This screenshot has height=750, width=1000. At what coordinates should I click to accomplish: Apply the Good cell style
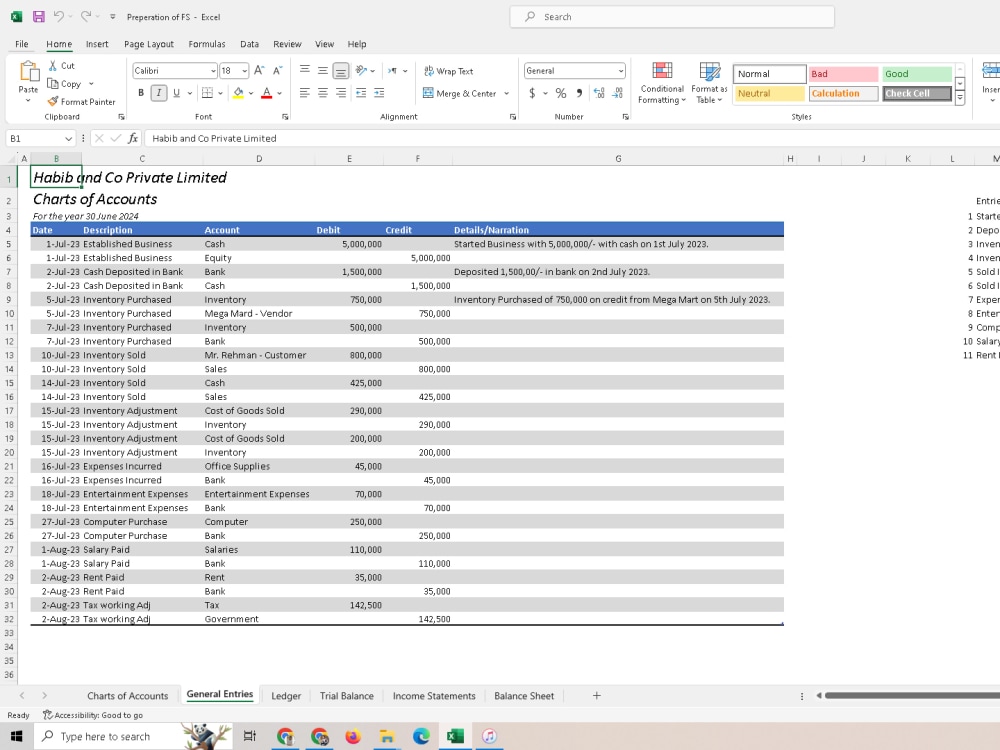(917, 74)
